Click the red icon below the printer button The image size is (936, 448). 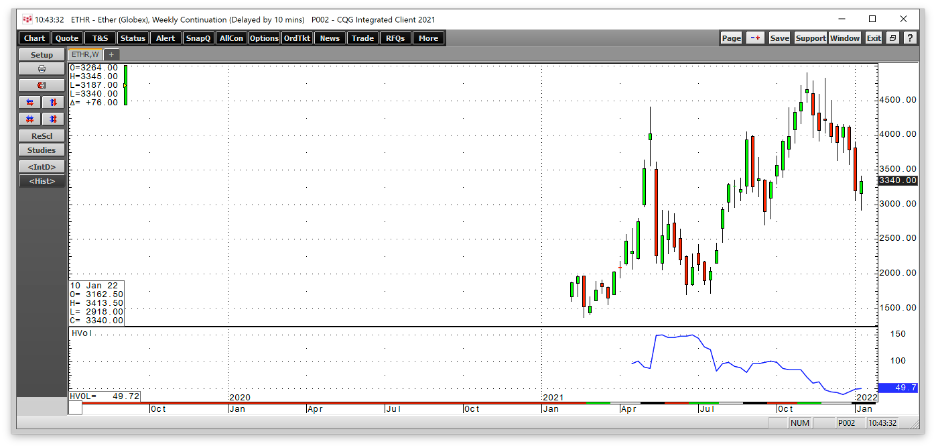pyautogui.click(x=41, y=86)
